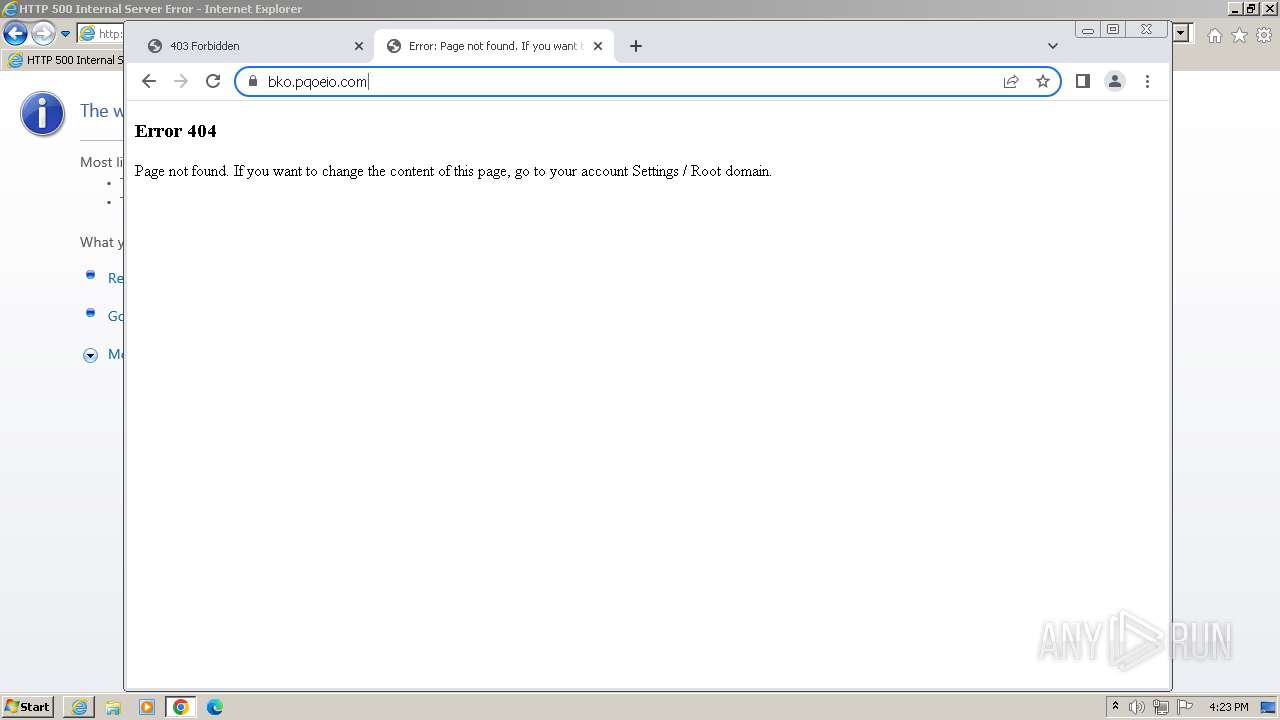
Task: Show hidden system tray icons
Action: click(1115, 707)
